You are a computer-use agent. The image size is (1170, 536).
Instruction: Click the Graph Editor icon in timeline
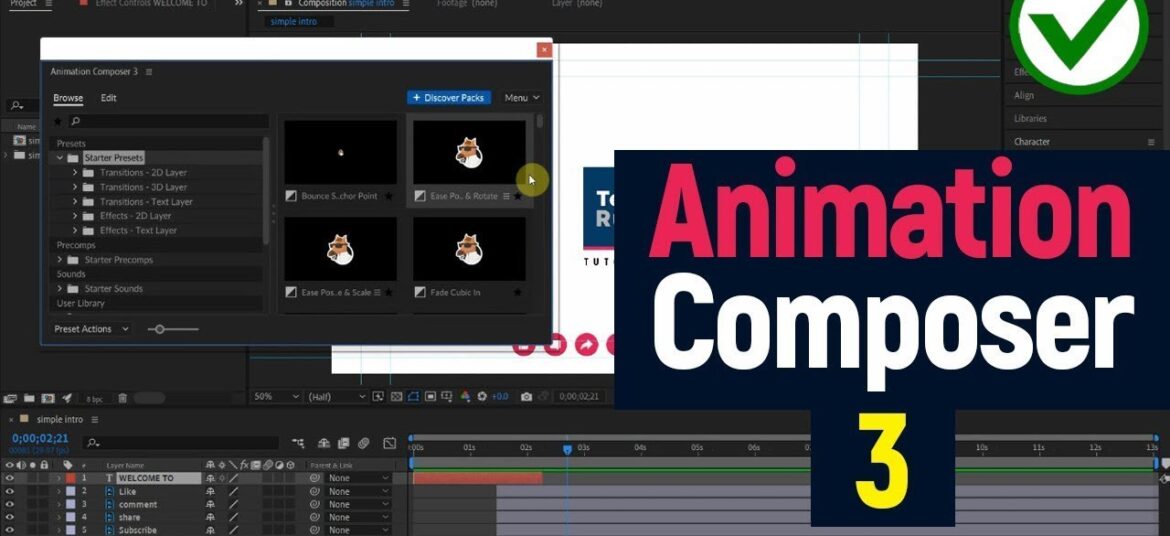(x=390, y=443)
